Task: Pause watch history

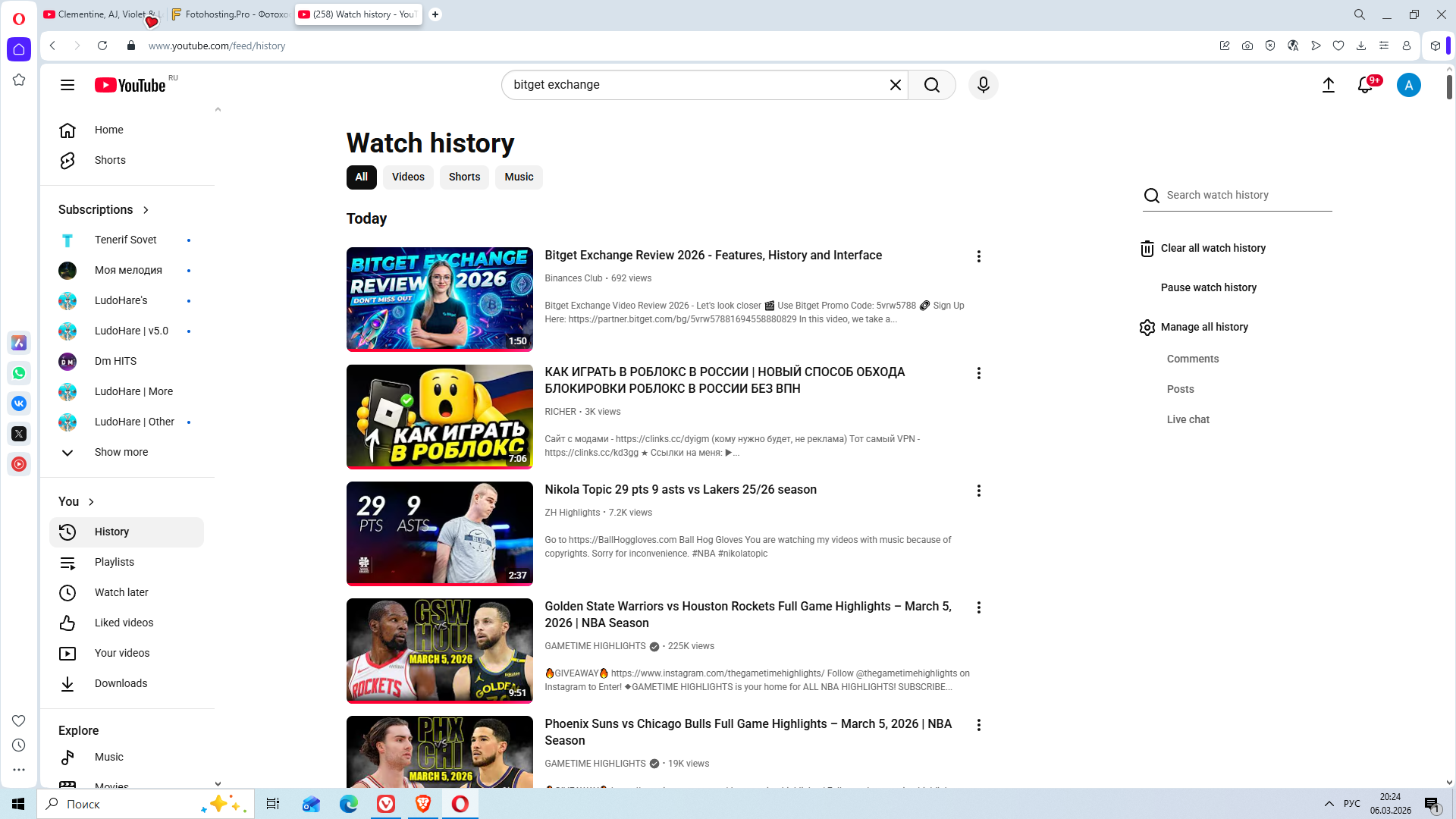Action: [x=1208, y=287]
